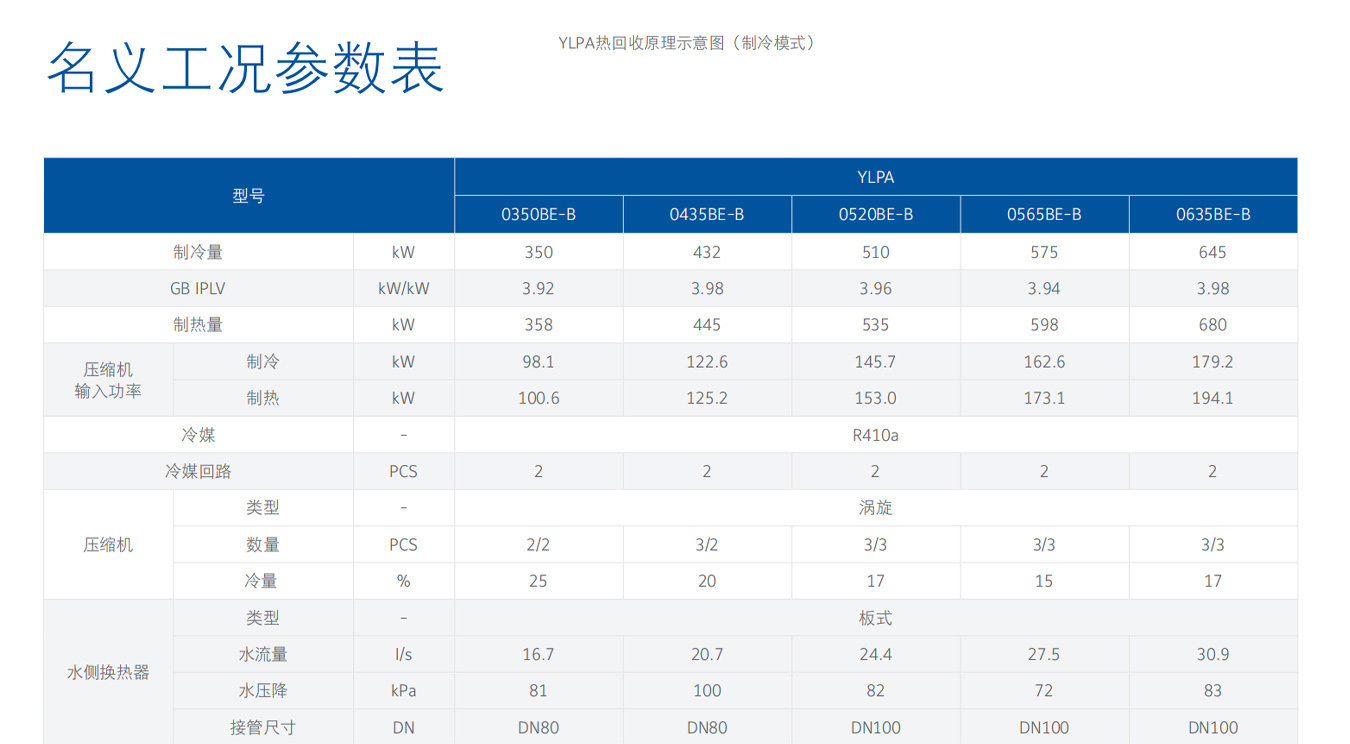The width and height of the screenshot is (1350, 744).
Task: Click the 涡旋 compressor type cell
Action: point(875,508)
